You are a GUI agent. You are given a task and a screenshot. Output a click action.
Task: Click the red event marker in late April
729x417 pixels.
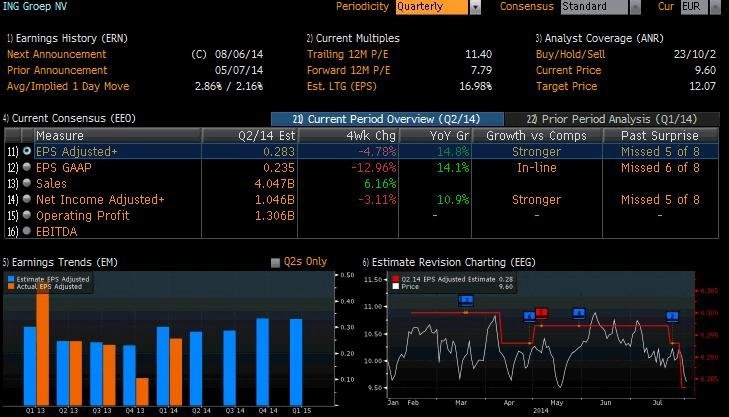click(x=542, y=313)
